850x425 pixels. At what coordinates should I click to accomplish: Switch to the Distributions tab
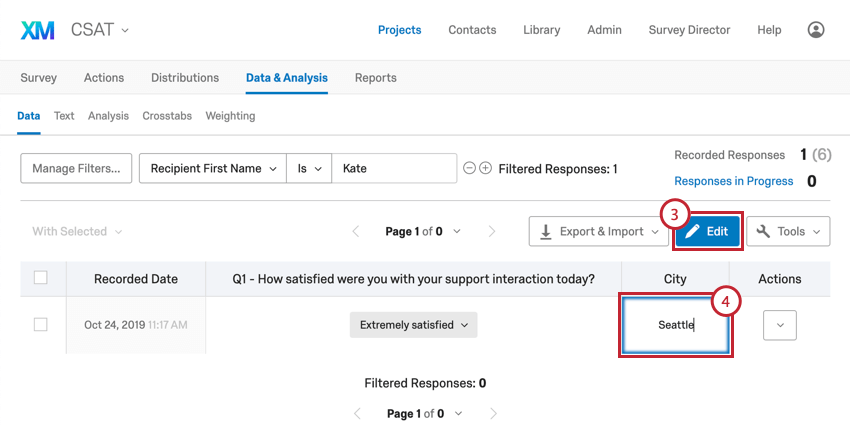click(x=185, y=78)
